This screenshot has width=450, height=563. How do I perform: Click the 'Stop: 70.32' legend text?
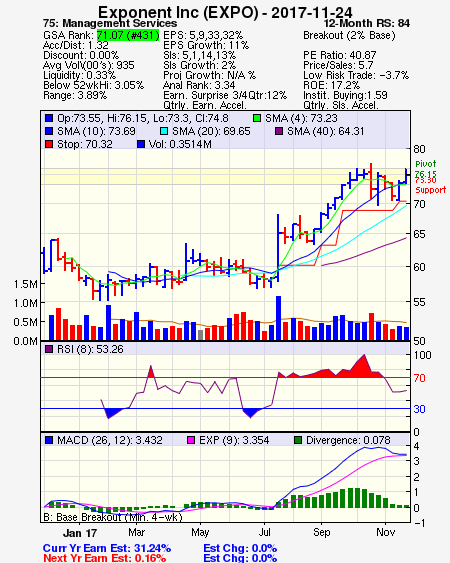click(85, 144)
